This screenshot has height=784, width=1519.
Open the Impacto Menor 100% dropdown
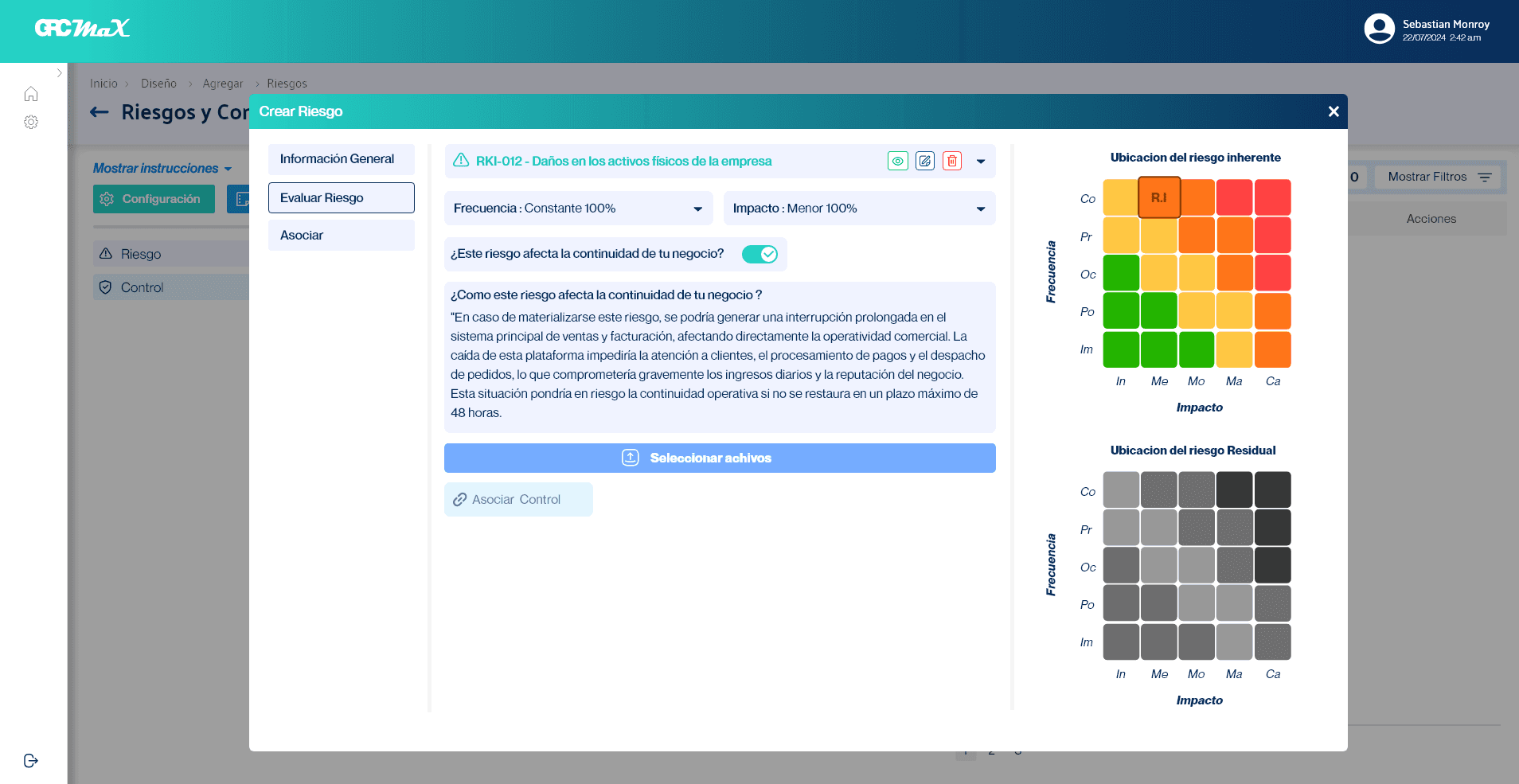tap(978, 208)
